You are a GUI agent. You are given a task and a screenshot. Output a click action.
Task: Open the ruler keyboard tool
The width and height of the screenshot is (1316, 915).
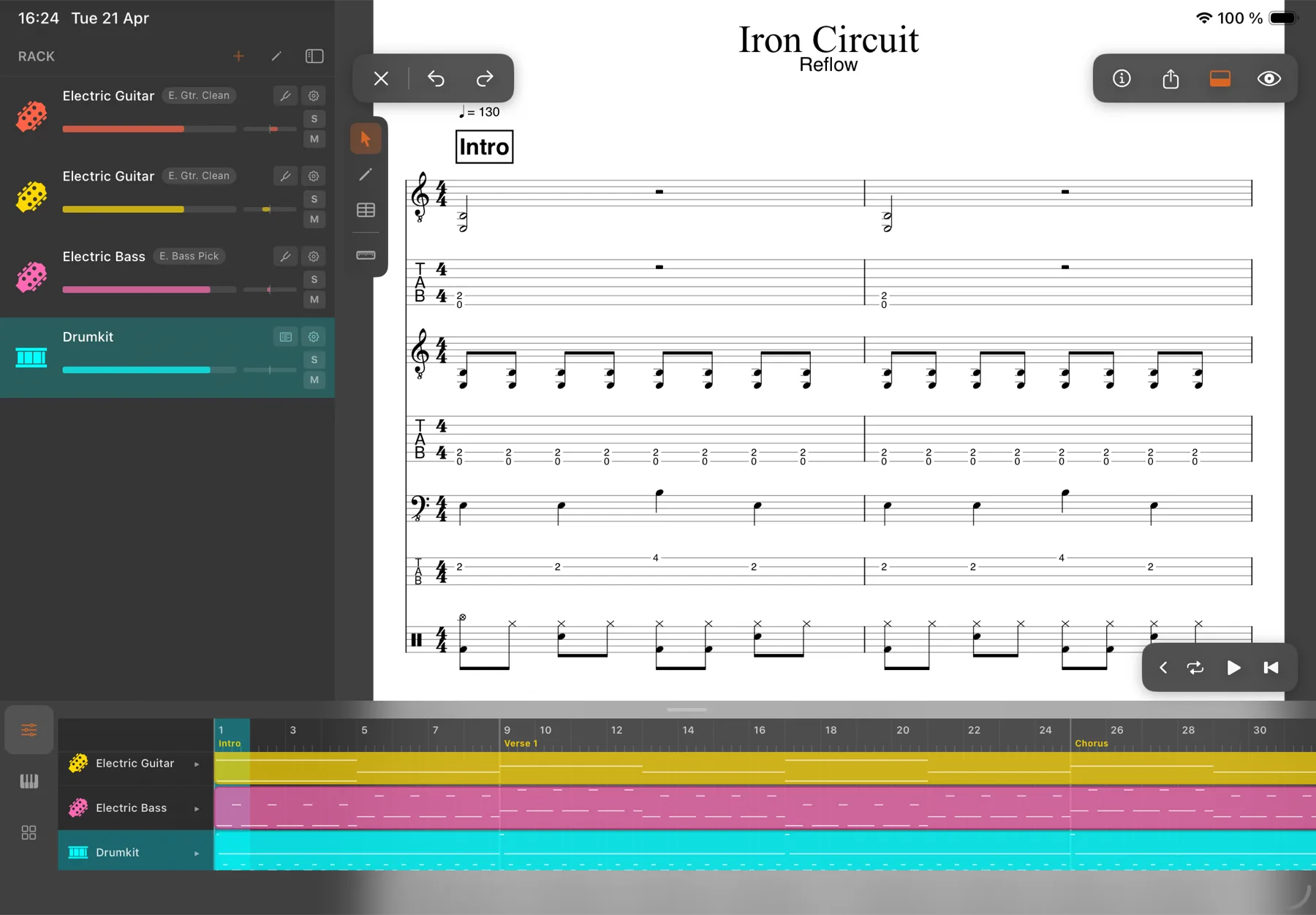pos(366,255)
